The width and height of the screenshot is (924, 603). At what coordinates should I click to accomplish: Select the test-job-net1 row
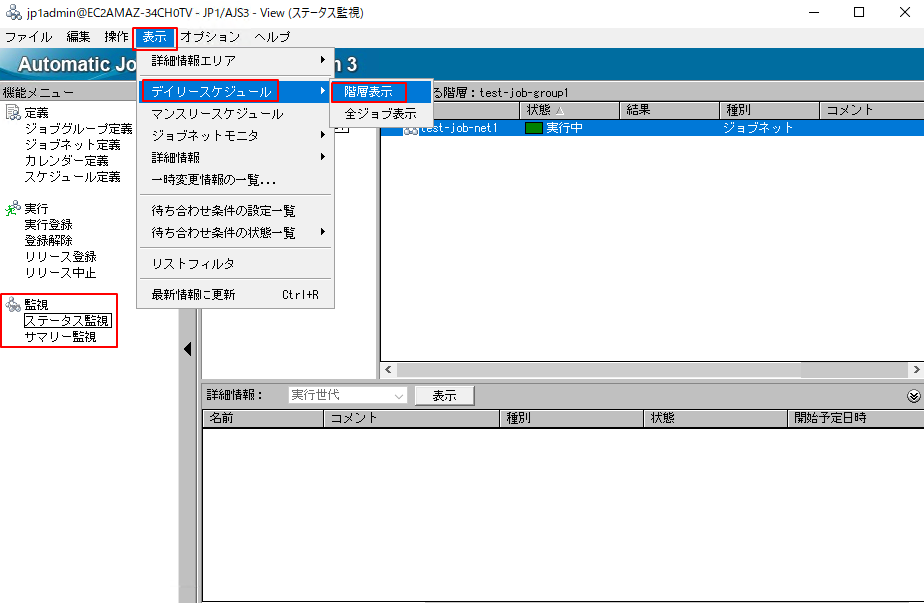pyautogui.click(x=652, y=128)
